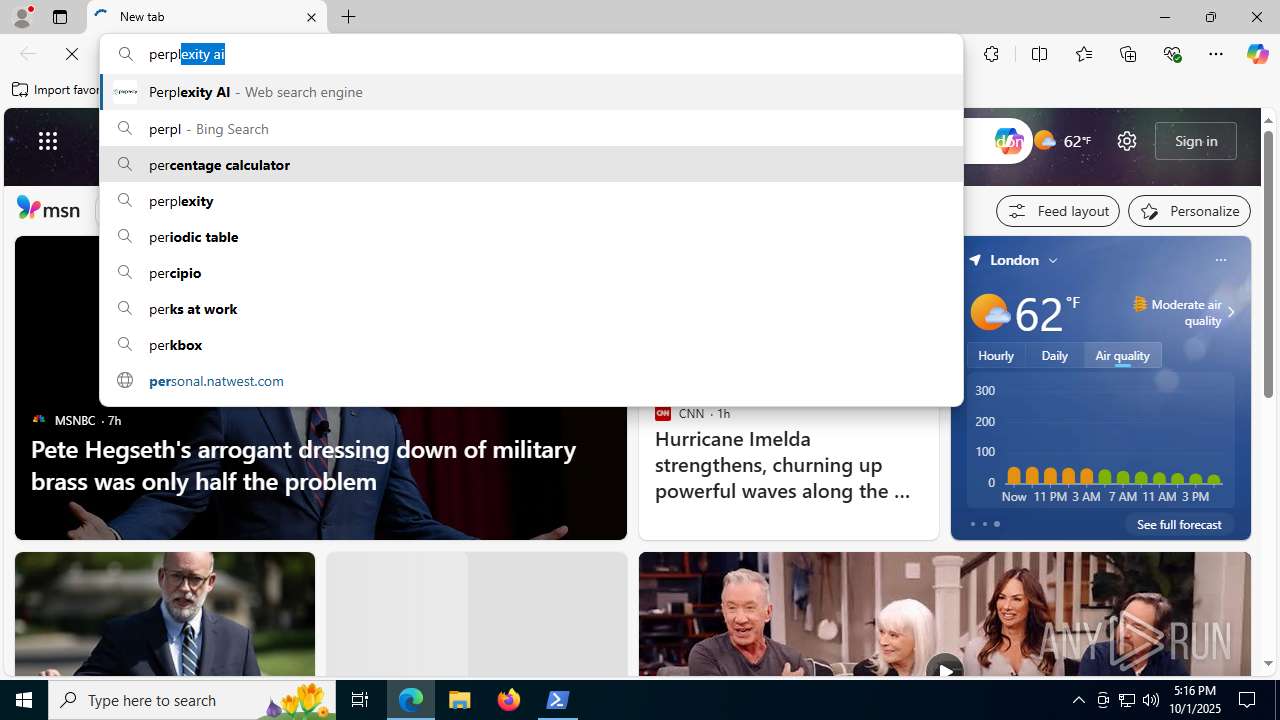Expand the London location dropdown
This screenshot has width=1280, height=720.
coord(1053,260)
